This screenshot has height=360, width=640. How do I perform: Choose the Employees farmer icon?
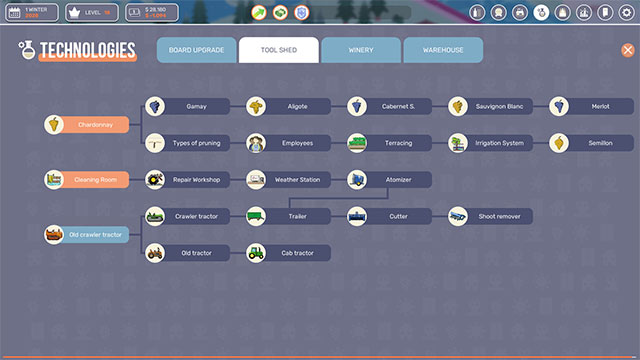(256, 143)
